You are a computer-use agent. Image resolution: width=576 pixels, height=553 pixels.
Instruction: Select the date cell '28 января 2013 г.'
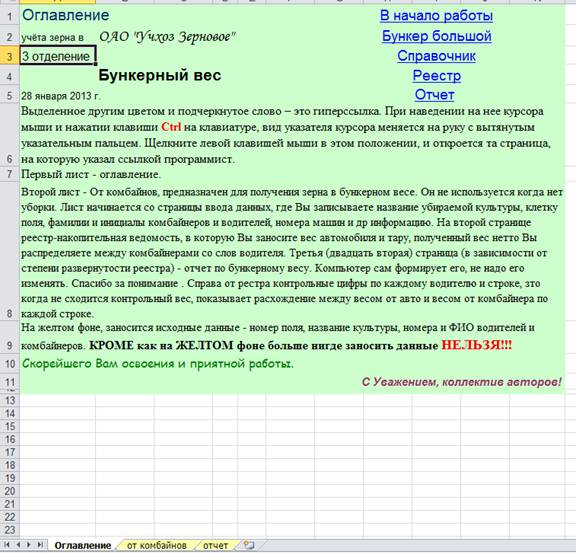click(60, 96)
